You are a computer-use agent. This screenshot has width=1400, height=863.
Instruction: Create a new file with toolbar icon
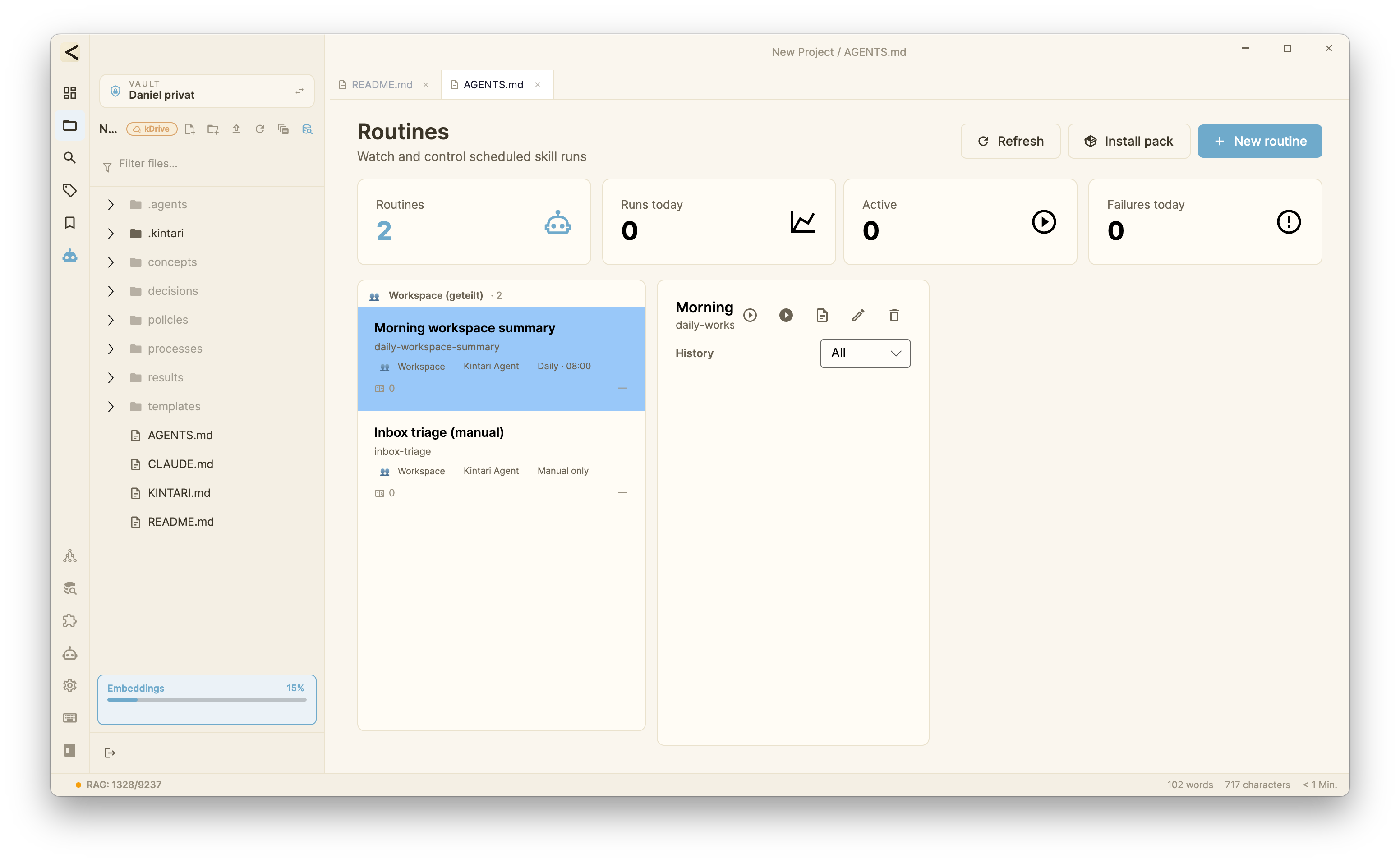point(189,129)
